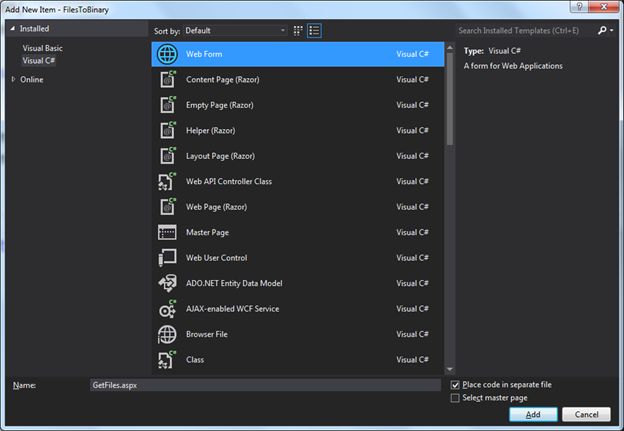Select the Class template label

(x=195, y=360)
